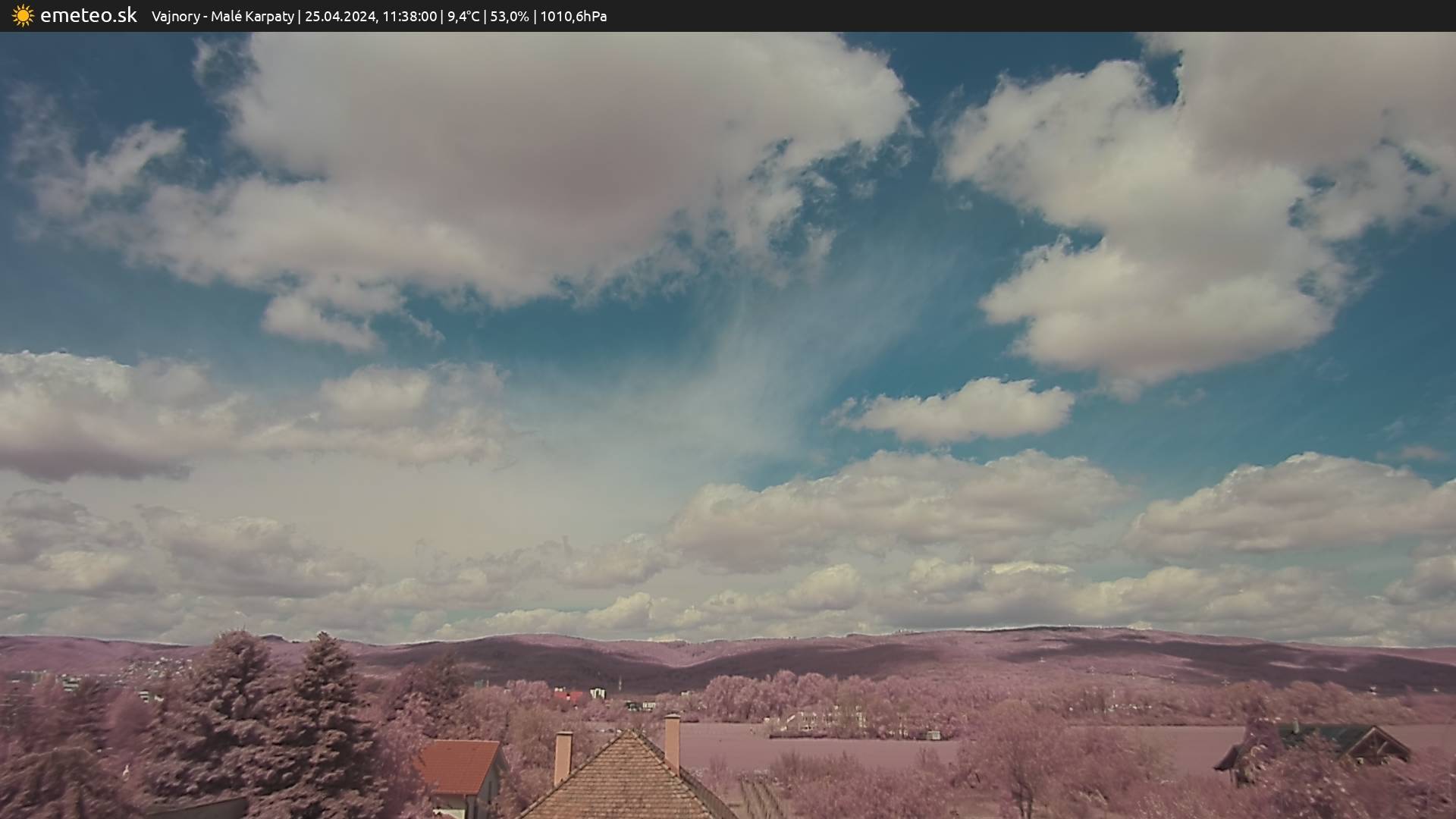Click the distant red building near the hills
The width and height of the screenshot is (1456, 819).
[567, 695]
